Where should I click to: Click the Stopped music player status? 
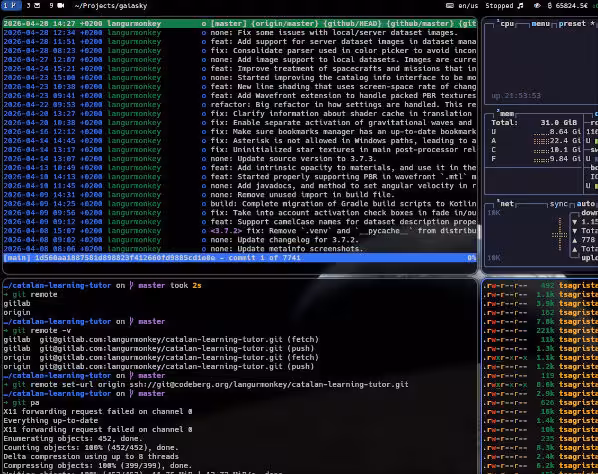504,5
